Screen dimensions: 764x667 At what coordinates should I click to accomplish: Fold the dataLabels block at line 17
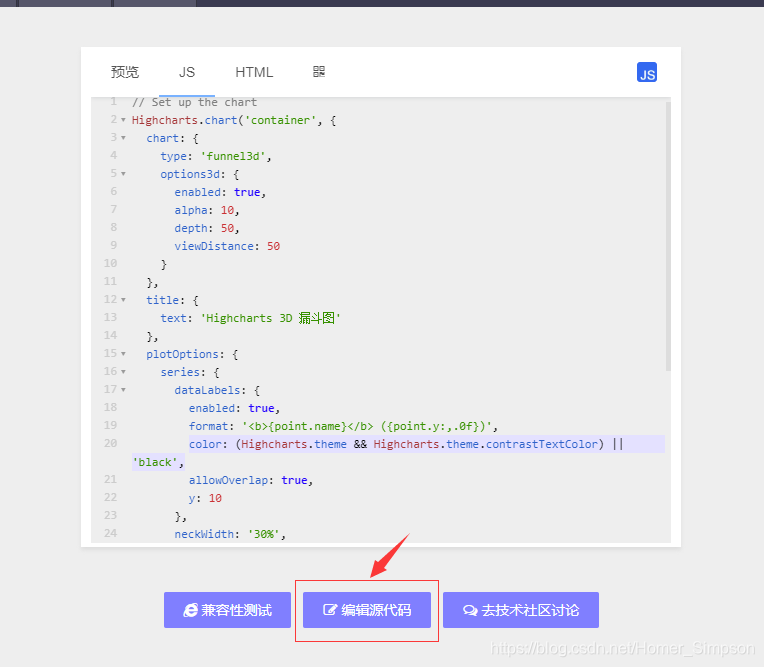(x=123, y=390)
